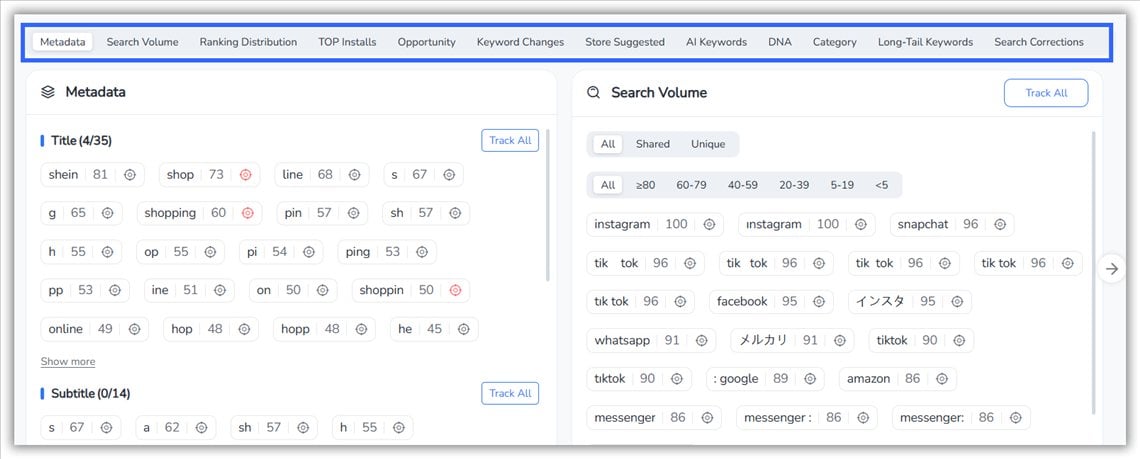The height and width of the screenshot is (459, 1140).
Task: Click the shein keyword text
Action: click(x=63, y=175)
